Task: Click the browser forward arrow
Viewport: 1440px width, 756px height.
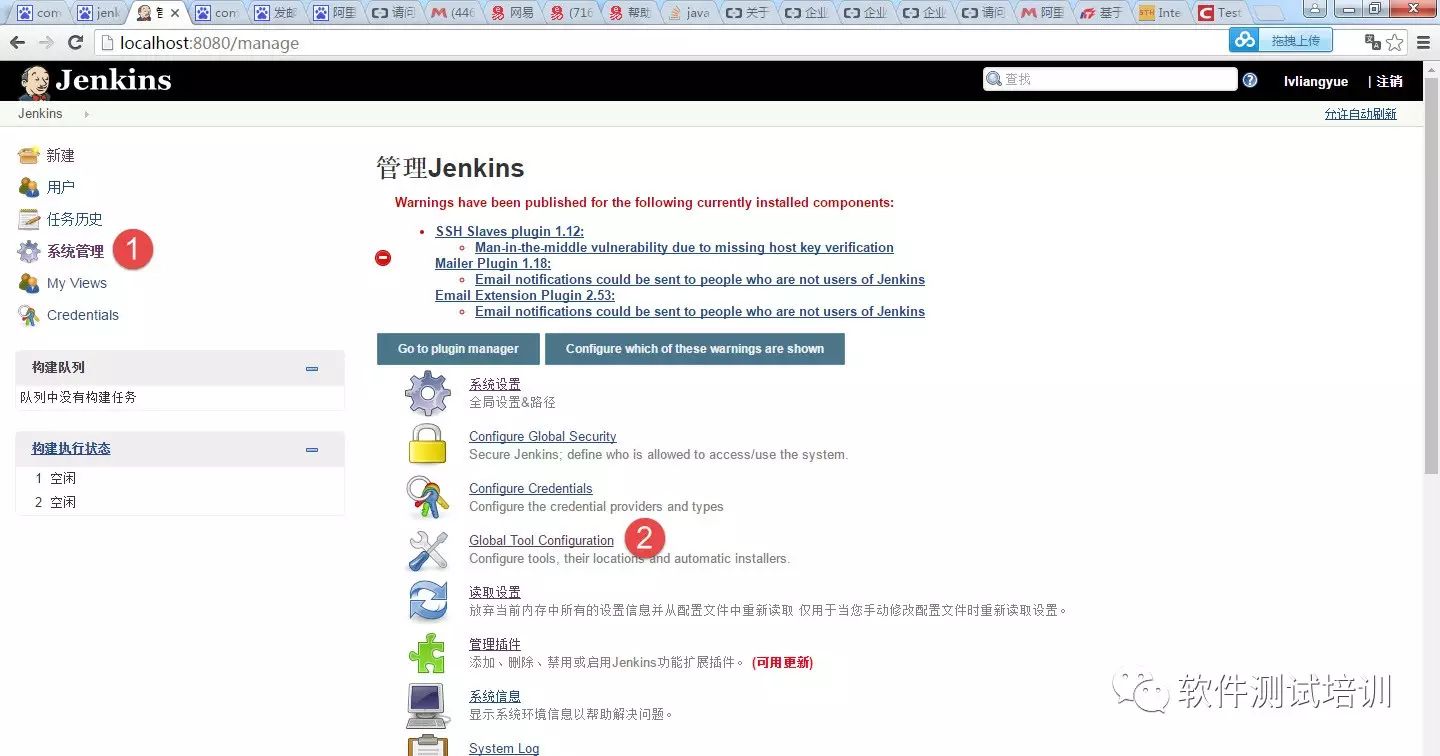Action: [x=46, y=43]
